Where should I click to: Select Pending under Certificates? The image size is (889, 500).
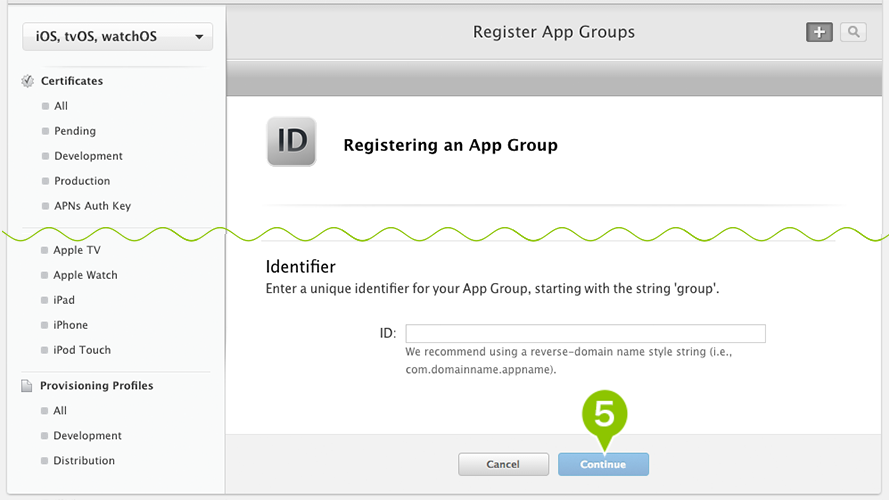[75, 131]
